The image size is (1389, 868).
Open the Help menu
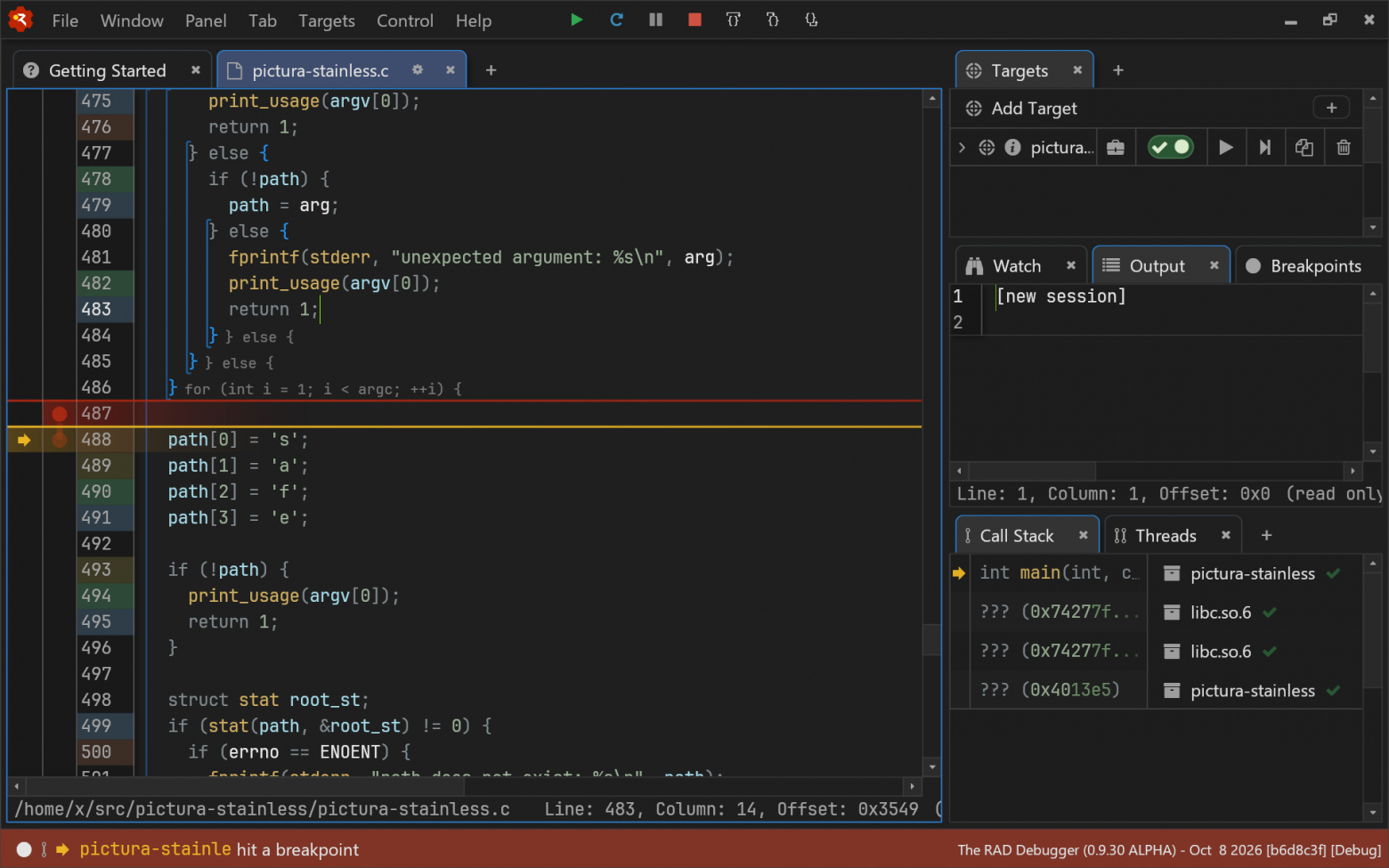coord(473,20)
